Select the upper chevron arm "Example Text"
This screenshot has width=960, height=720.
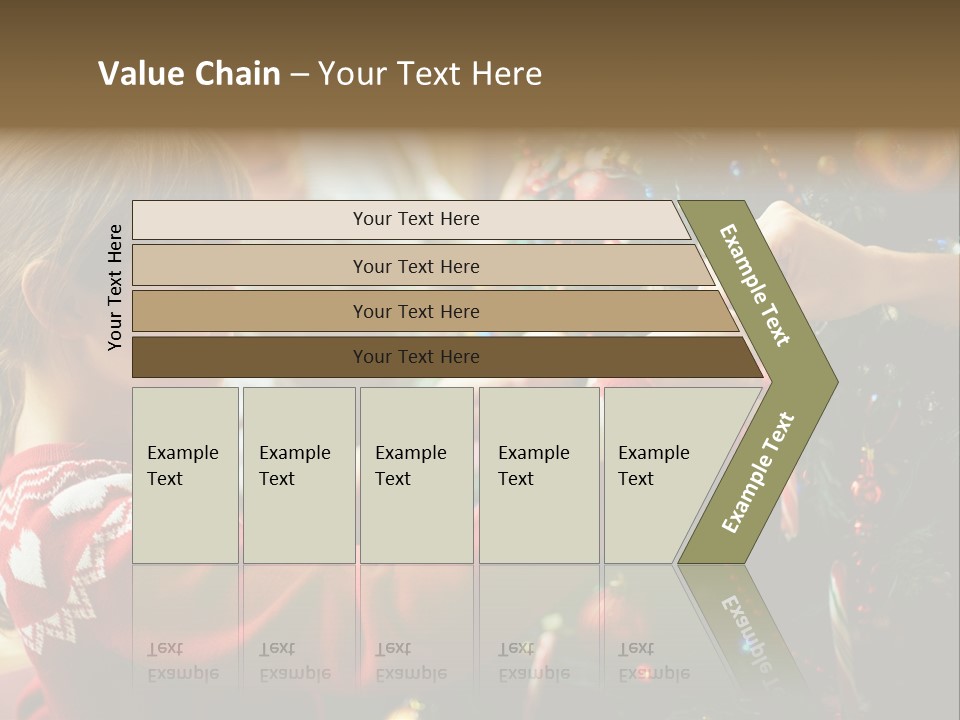(757, 287)
